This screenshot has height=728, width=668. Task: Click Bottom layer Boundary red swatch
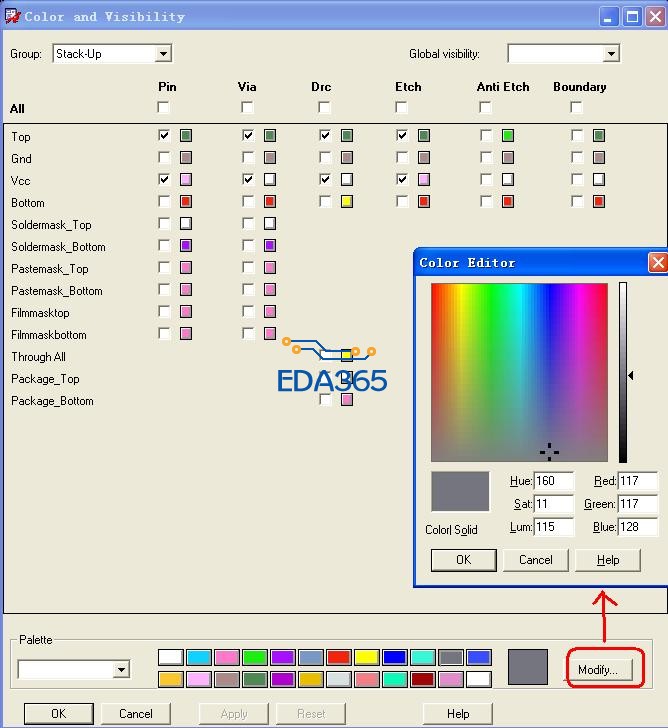[599, 202]
